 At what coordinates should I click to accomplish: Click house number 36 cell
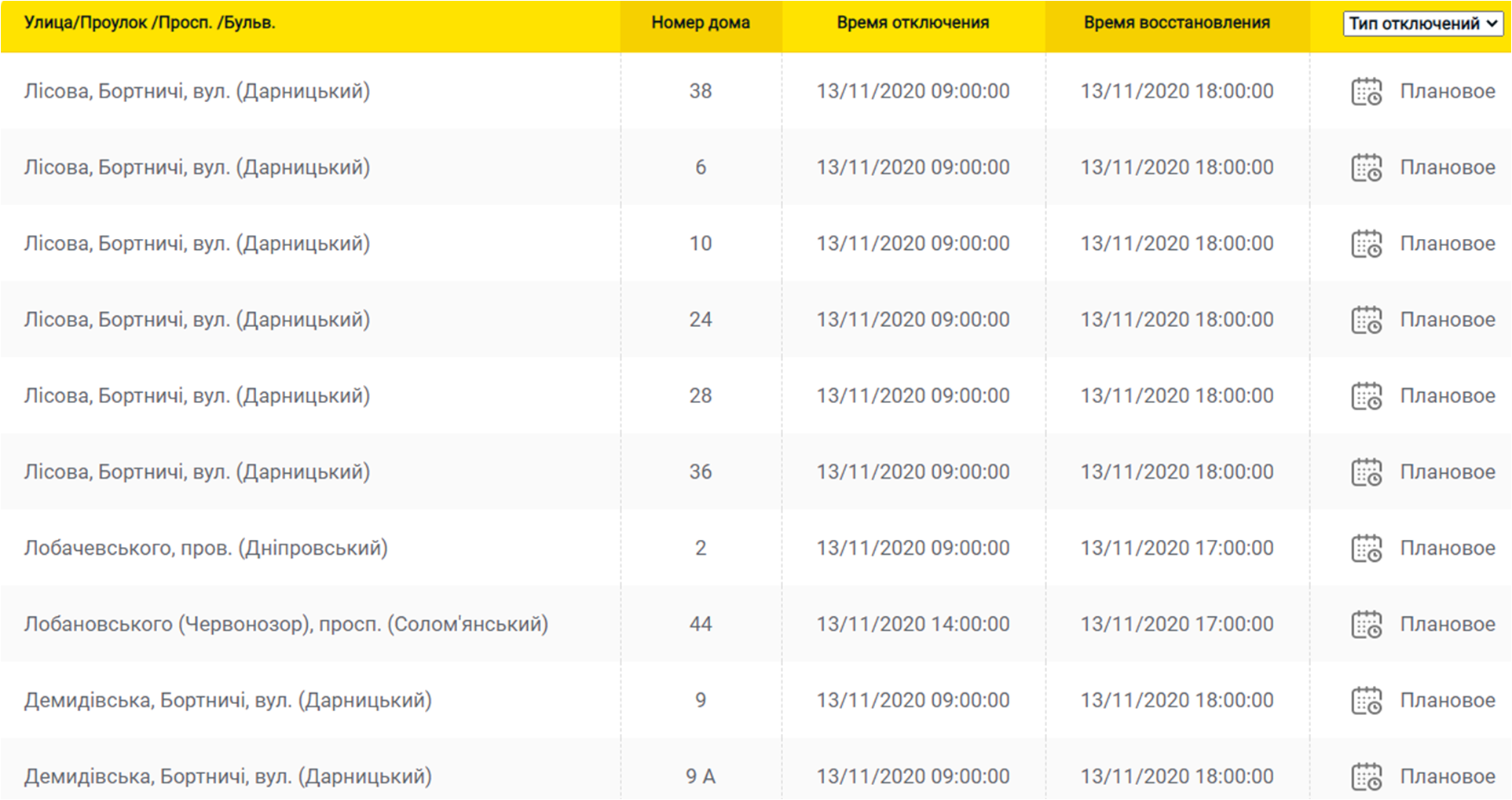700,472
